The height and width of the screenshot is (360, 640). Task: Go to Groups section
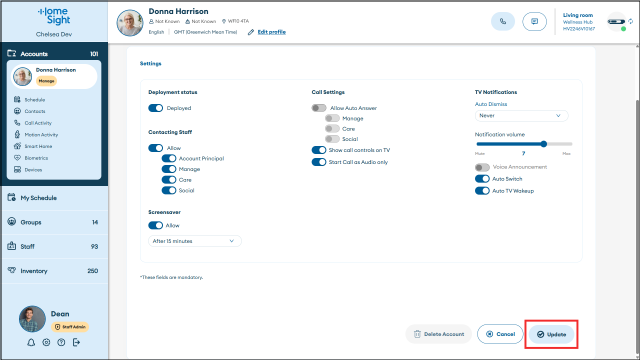point(55,222)
